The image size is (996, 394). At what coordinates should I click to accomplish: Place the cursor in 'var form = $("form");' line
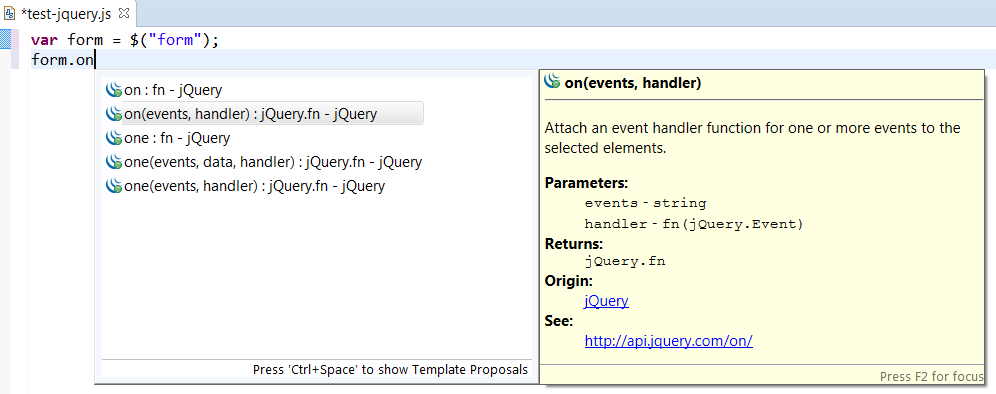tap(124, 40)
